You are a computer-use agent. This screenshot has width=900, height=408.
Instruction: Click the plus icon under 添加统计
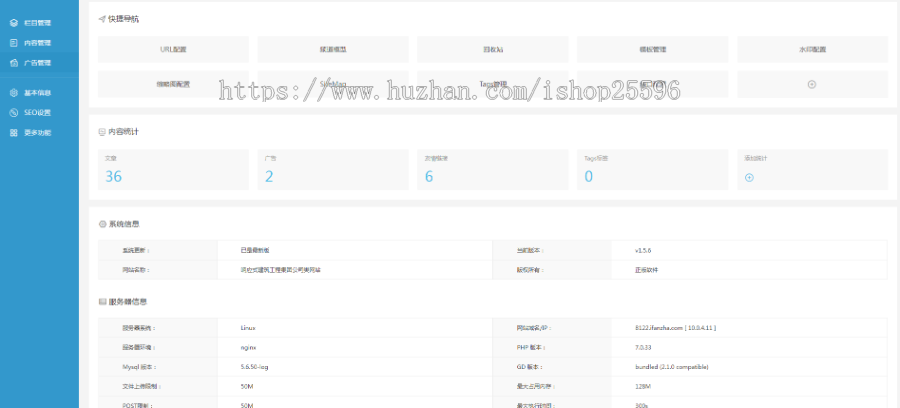pos(749,178)
